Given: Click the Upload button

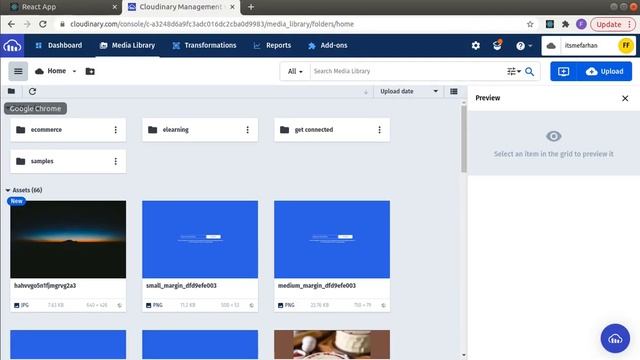Looking at the screenshot, I should [605, 71].
